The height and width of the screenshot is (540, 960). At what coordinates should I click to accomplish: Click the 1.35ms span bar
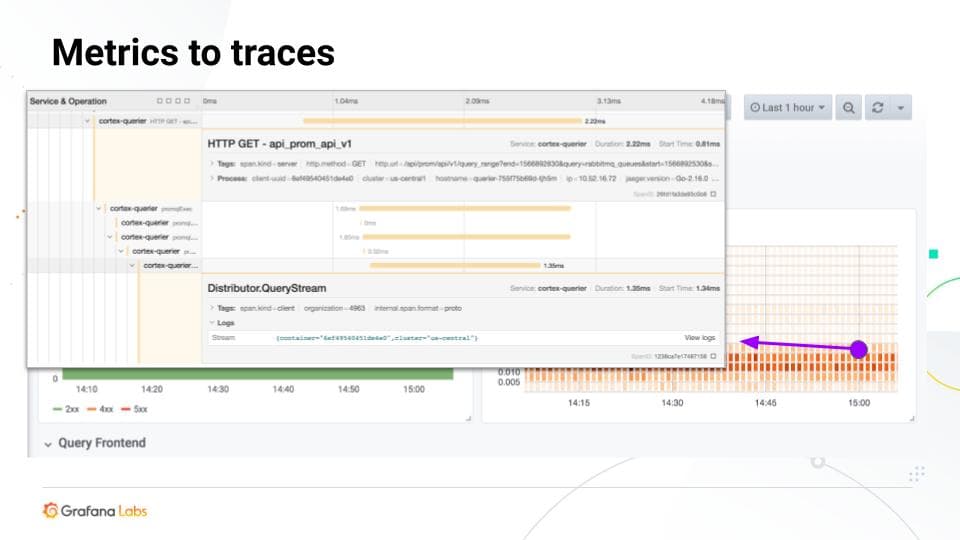coord(456,266)
